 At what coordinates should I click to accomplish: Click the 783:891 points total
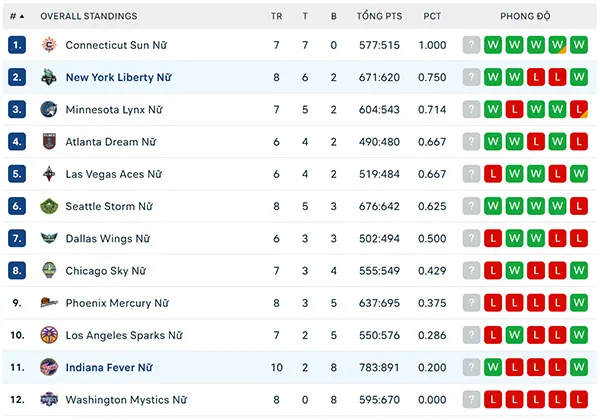tap(379, 367)
